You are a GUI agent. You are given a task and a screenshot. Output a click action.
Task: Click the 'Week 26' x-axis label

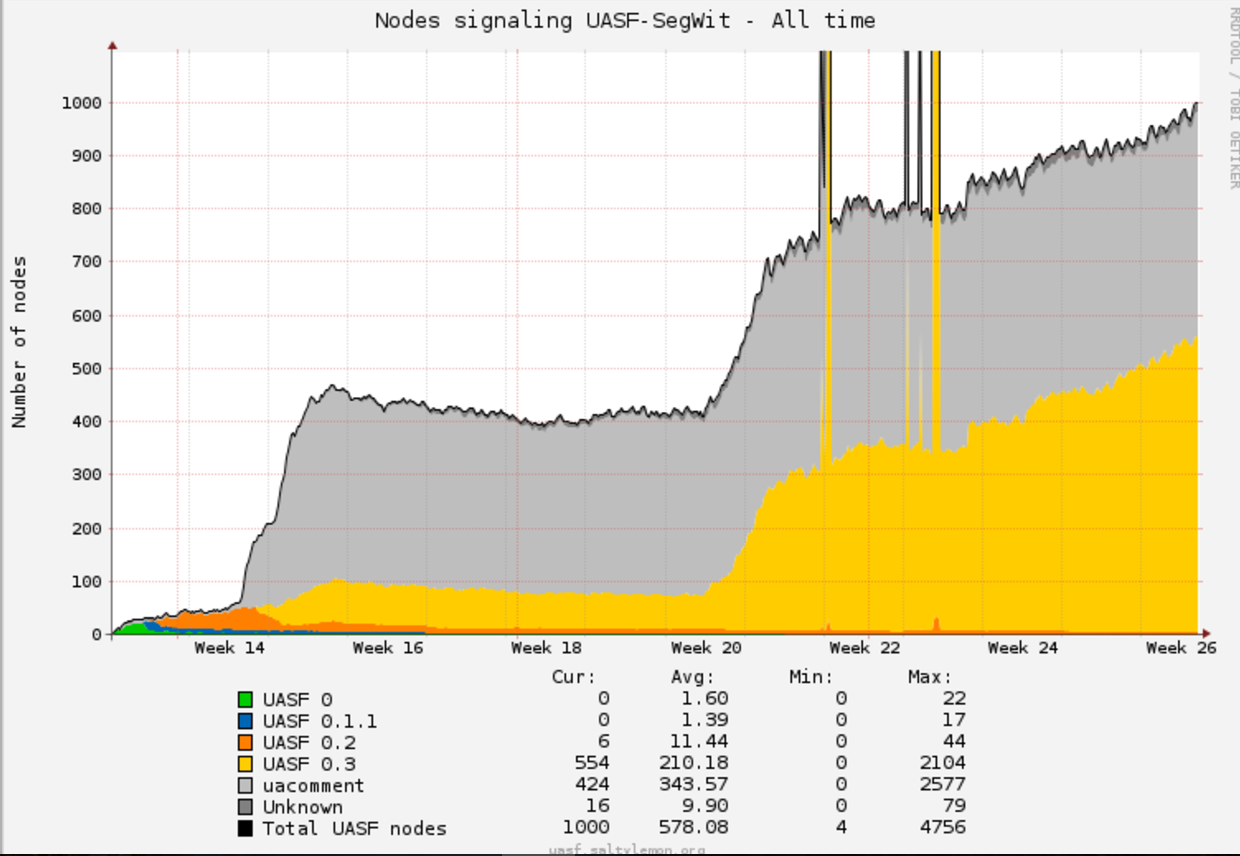pyautogui.click(x=1181, y=648)
